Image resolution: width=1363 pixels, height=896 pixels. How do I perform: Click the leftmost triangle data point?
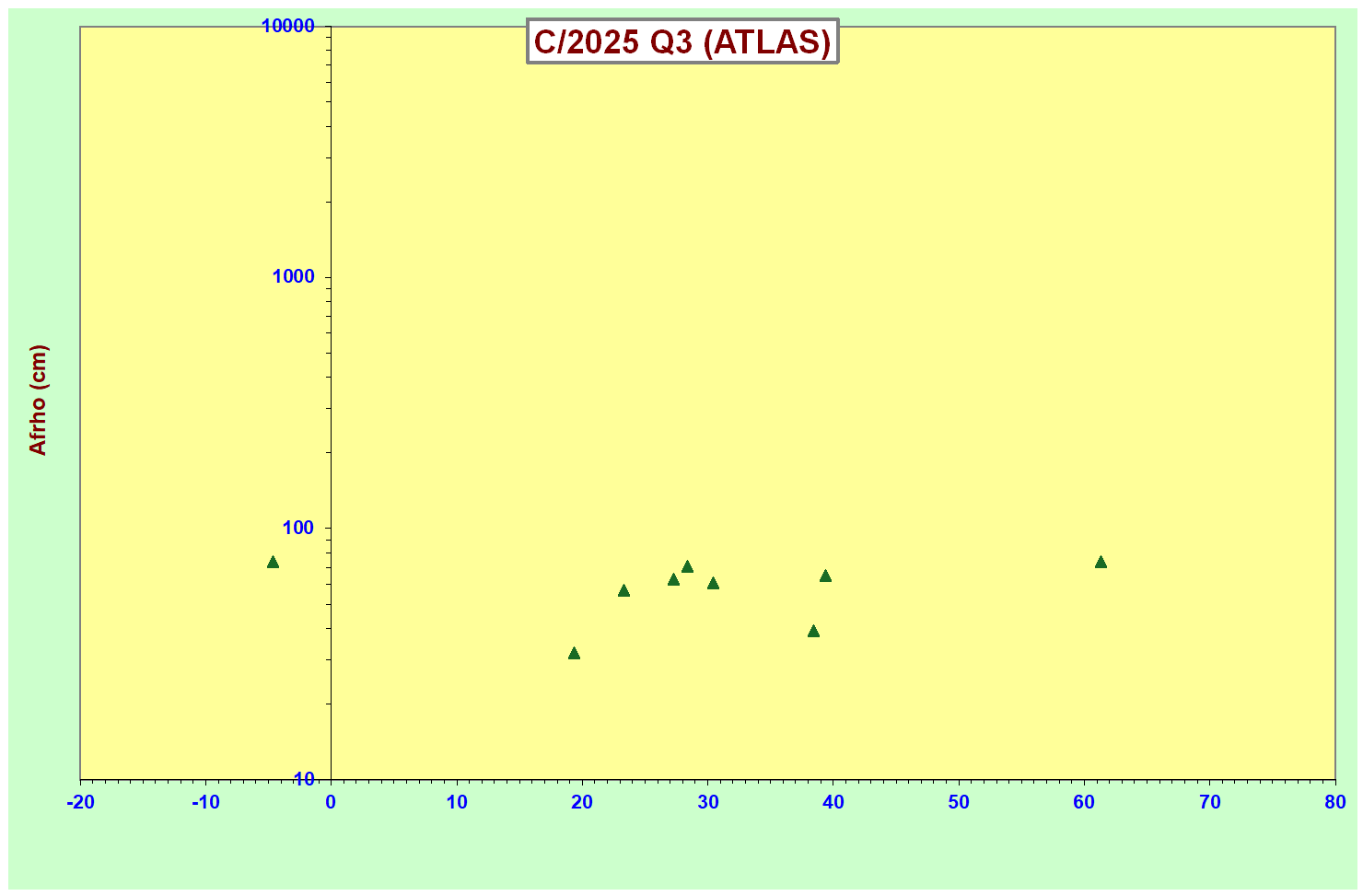(273, 562)
